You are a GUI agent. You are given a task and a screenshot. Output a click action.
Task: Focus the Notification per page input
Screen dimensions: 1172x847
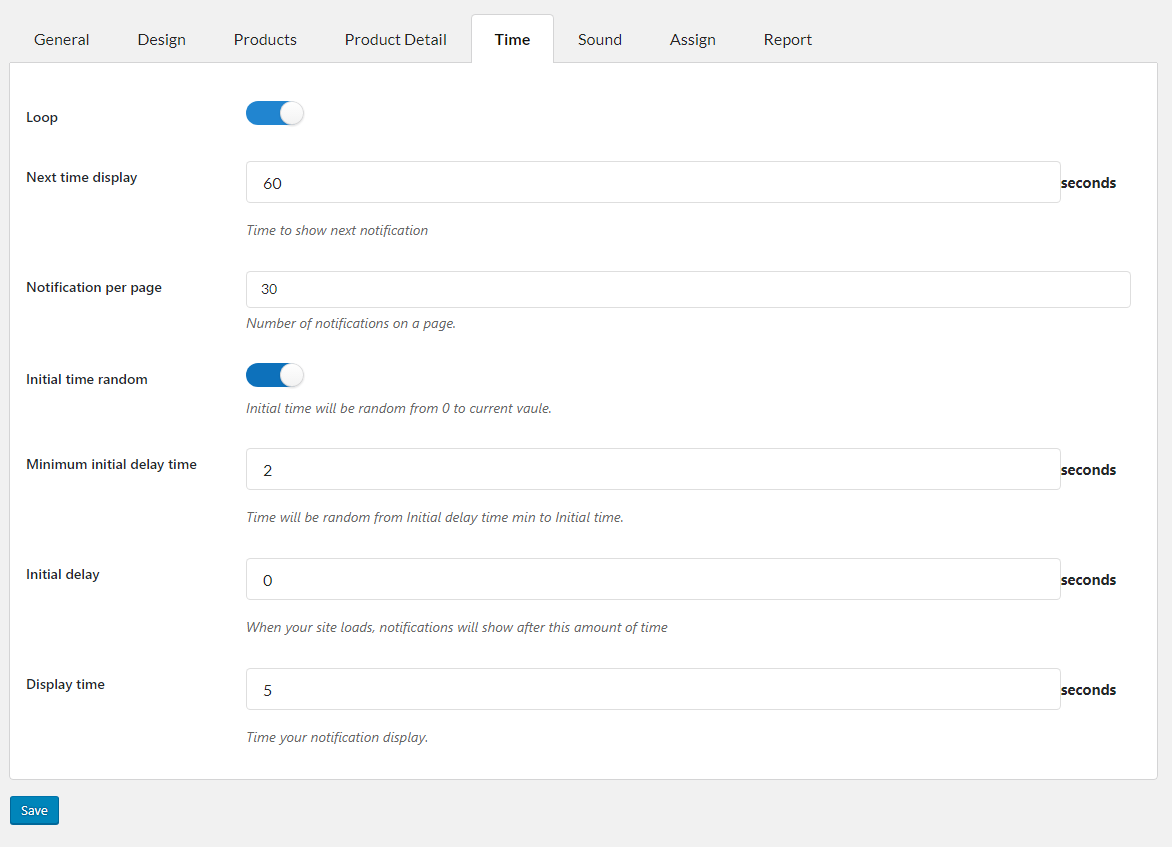(688, 289)
